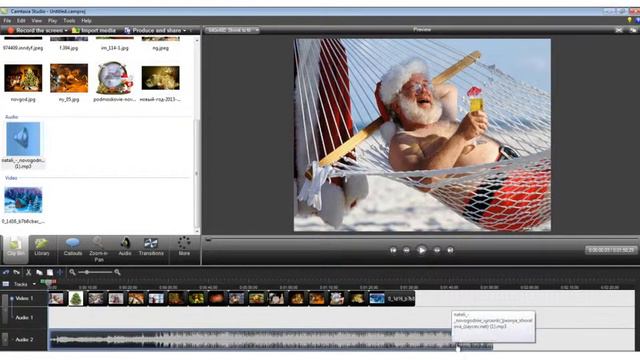640x360 pixels.
Task: Click the Undo icon on timeline toolbar
Action: click(6, 272)
